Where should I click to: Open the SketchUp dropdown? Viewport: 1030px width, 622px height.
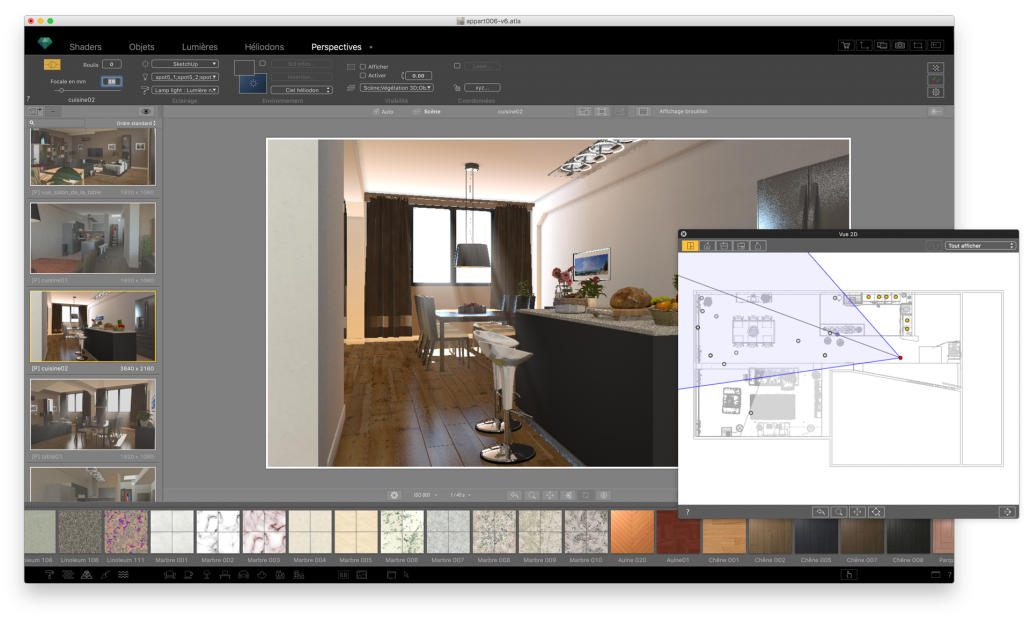click(185, 64)
